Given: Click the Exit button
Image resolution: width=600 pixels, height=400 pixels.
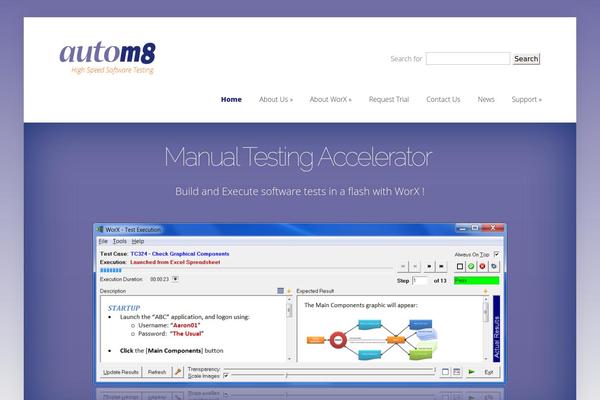Looking at the screenshot, I should point(489,372).
